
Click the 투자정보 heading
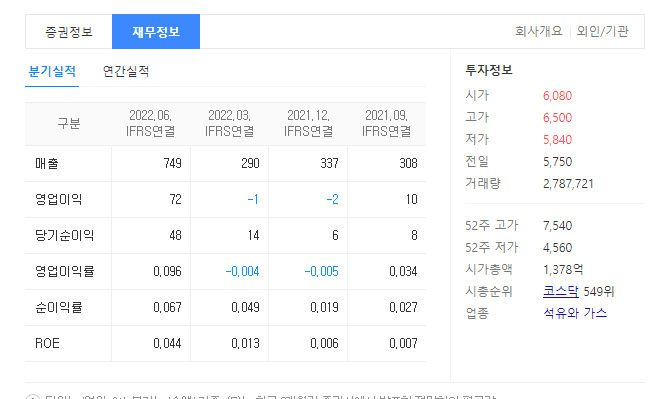click(489, 70)
